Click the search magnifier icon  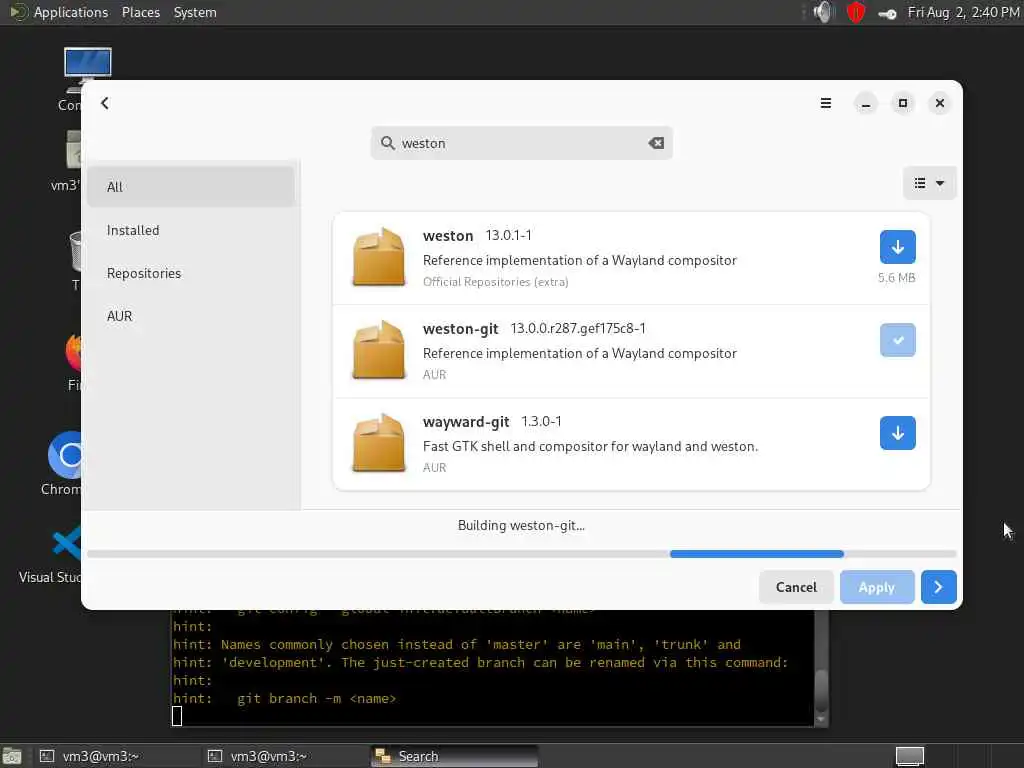click(388, 143)
